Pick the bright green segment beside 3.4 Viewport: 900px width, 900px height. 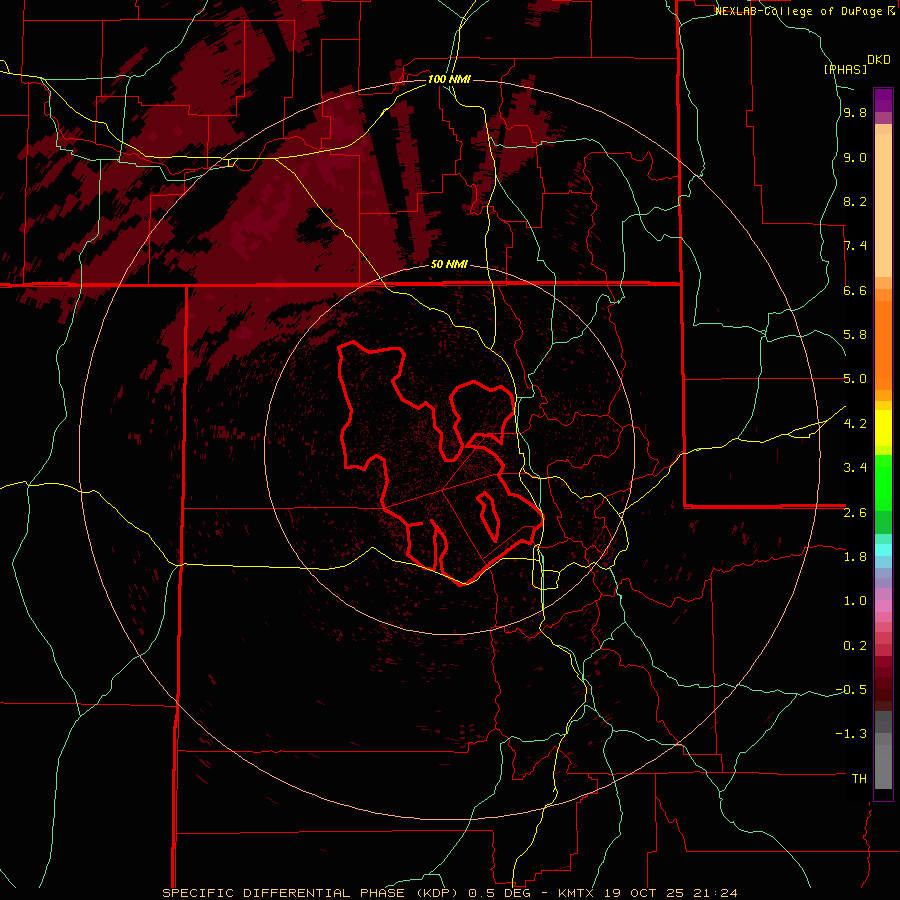[883, 483]
